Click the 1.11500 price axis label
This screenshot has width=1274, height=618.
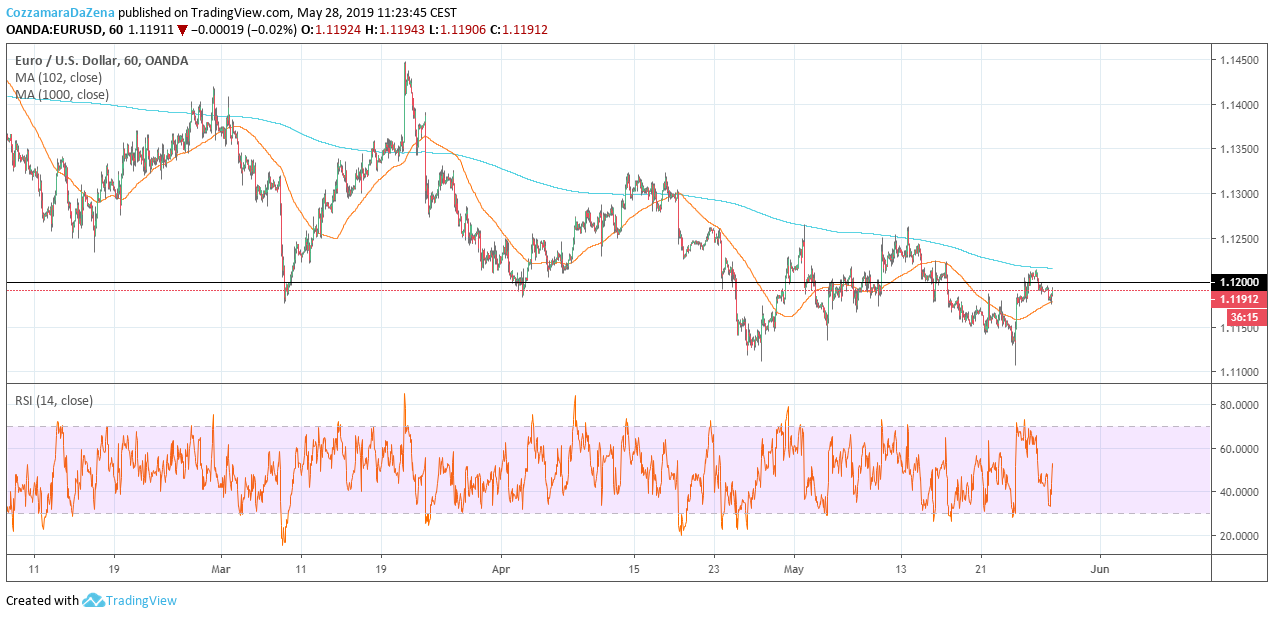(1238, 328)
